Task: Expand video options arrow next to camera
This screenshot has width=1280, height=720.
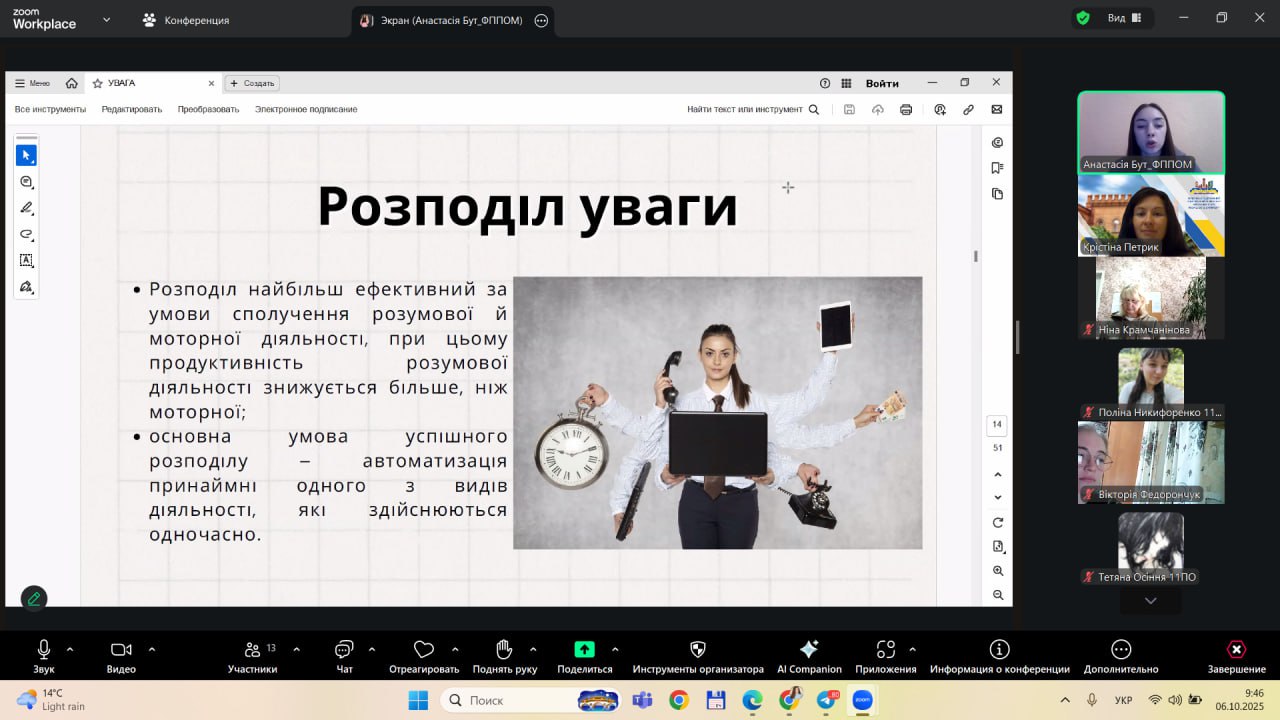Action: pyautogui.click(x=152, y=649)
